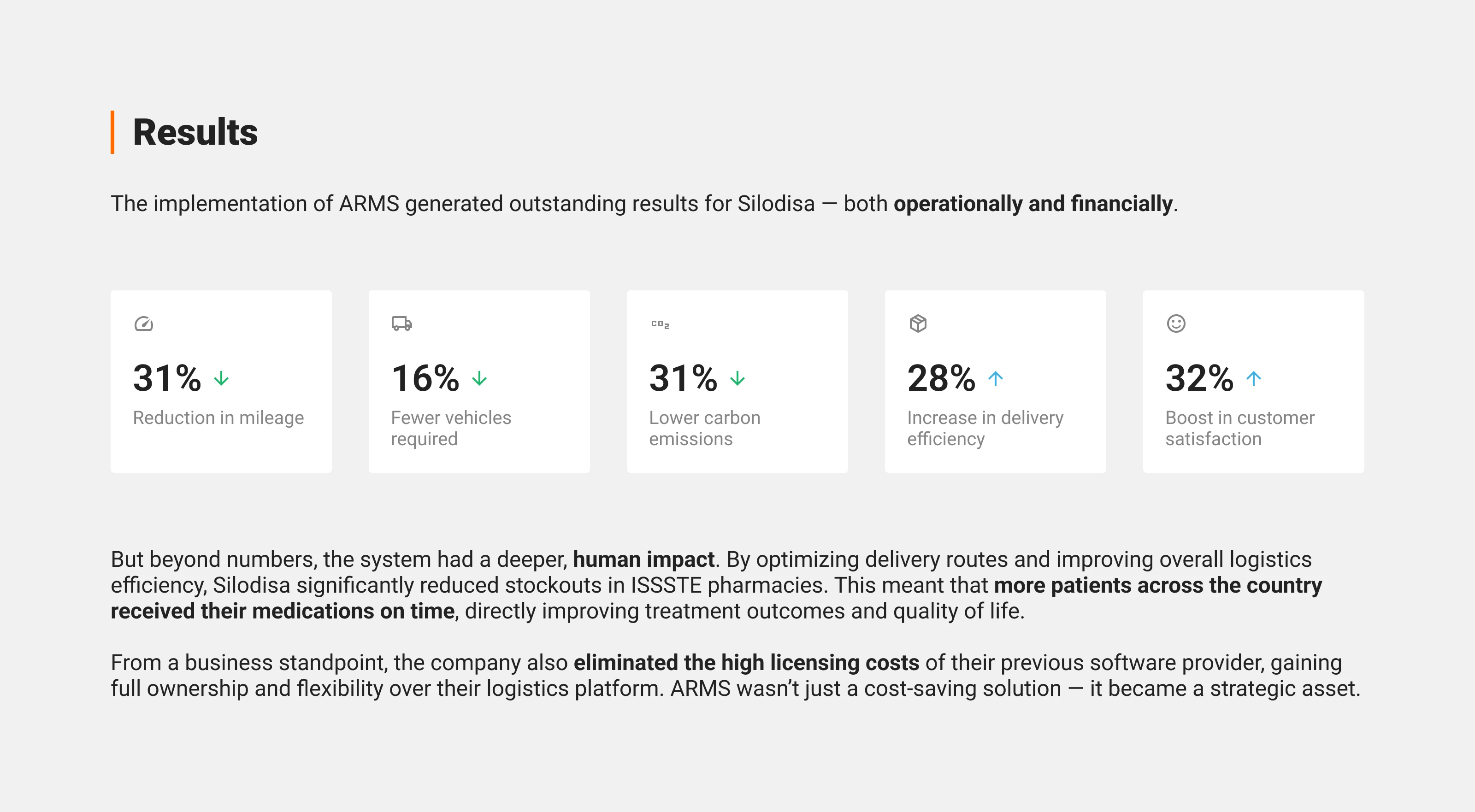Click the smiley face icon
1475x812 pixels.
tap(1176, 324)
